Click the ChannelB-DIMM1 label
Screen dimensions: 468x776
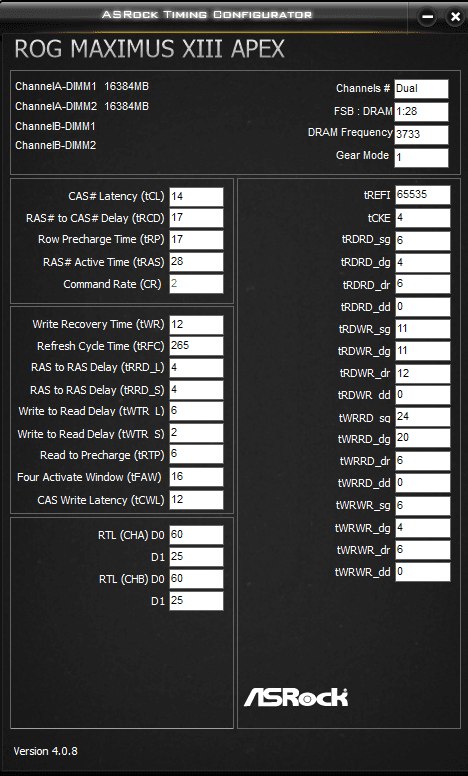55,127
